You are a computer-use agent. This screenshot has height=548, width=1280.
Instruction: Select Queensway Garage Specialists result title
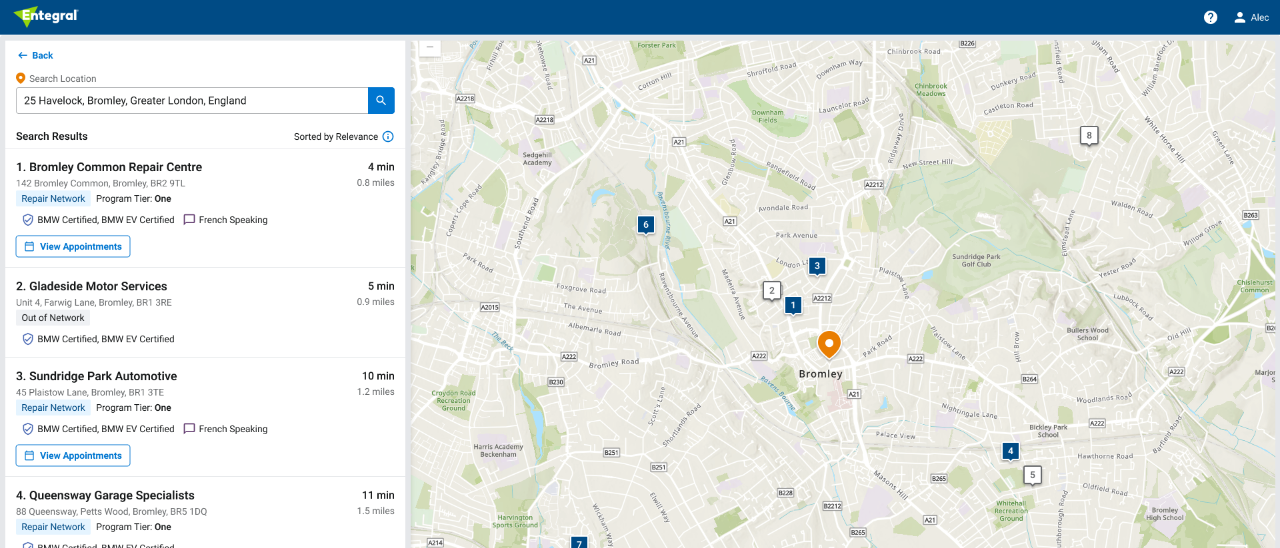105,495
